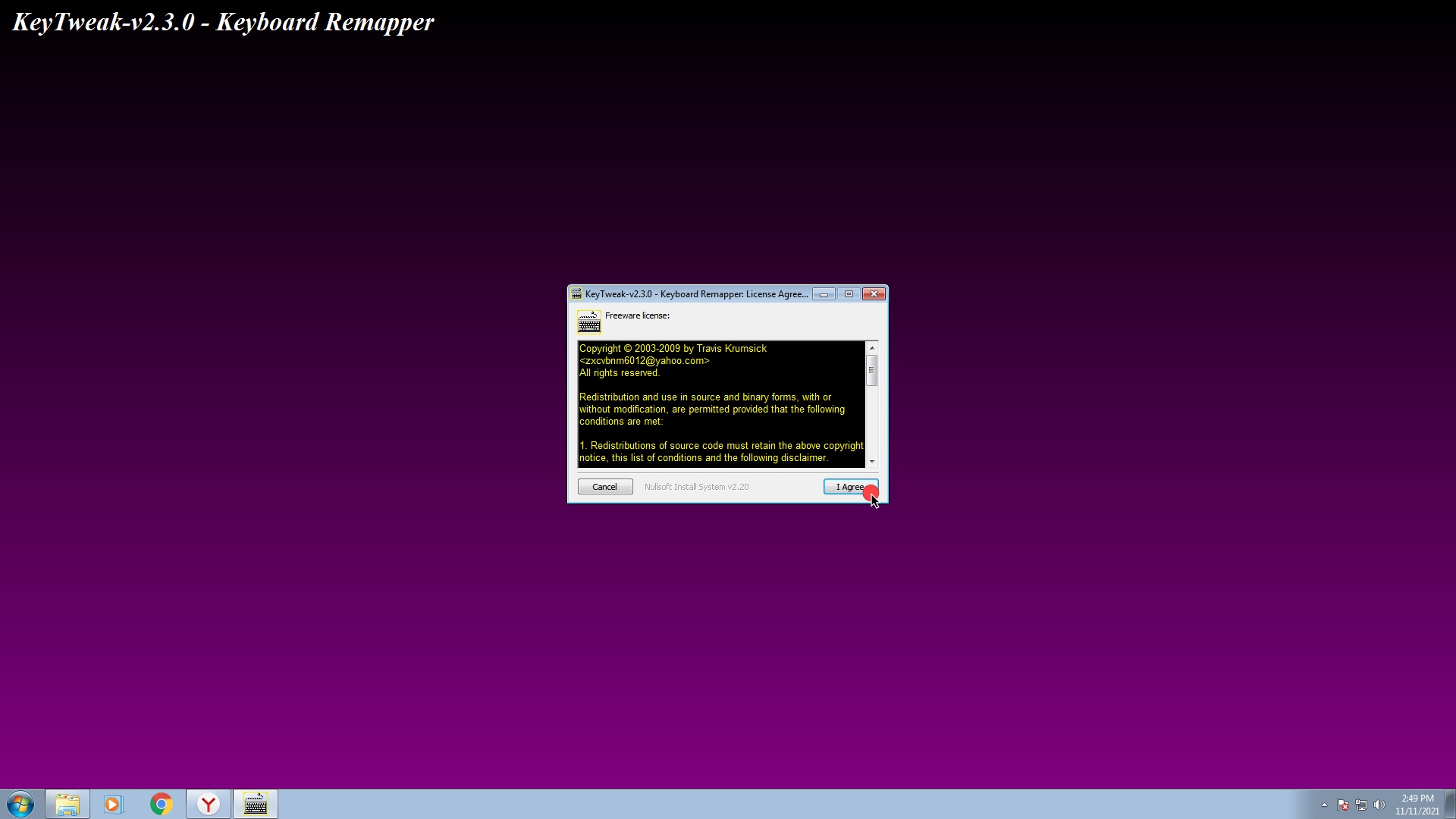The width and height of the screenshot is (1456, 819).
Task: Click the license text scrollbar thumb
Action: [872, 370]
